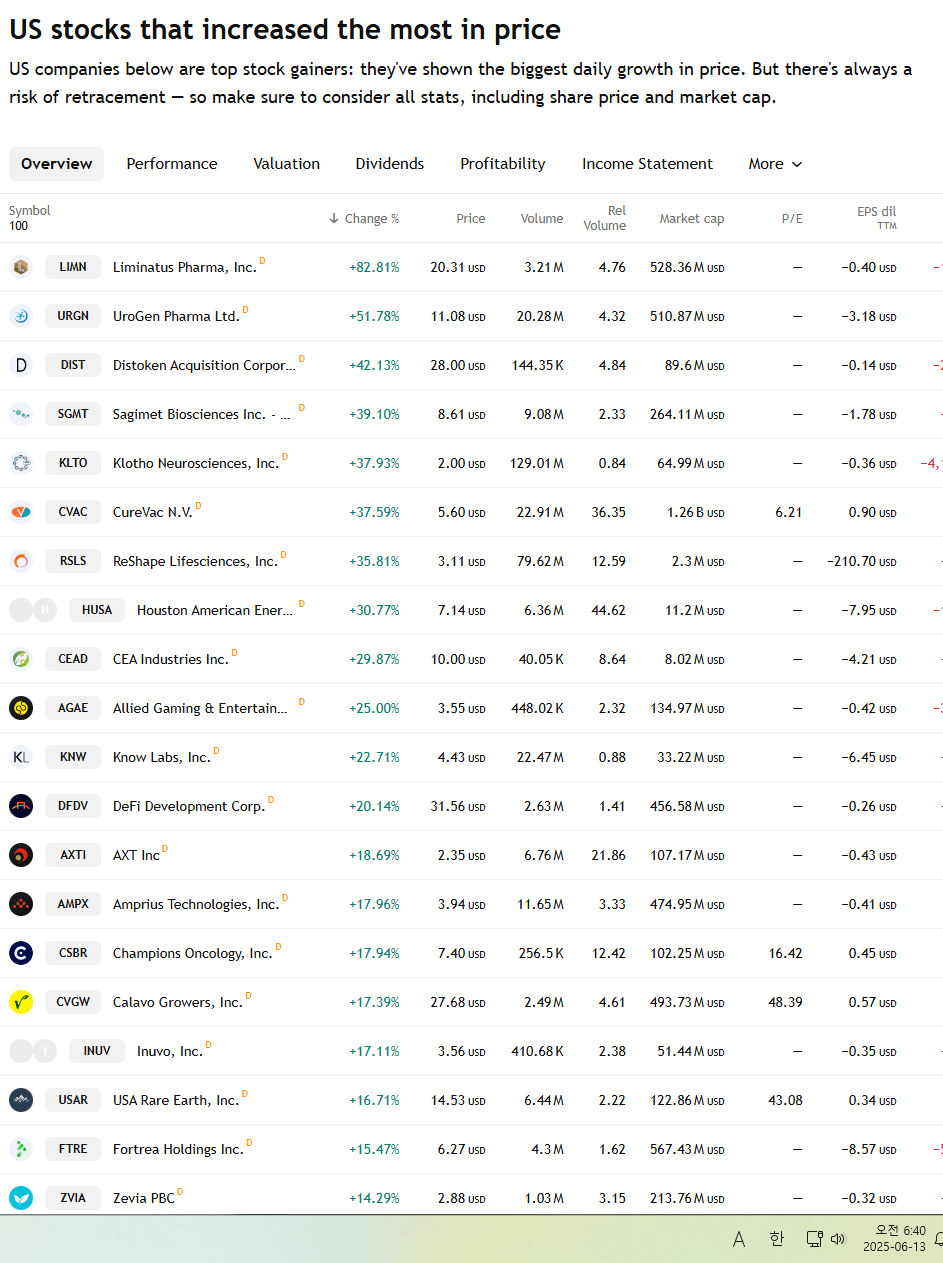The height and width of the screenshot is (1263, 943).
Task: Sort by the Change % column header
Action: click(364, 218)
